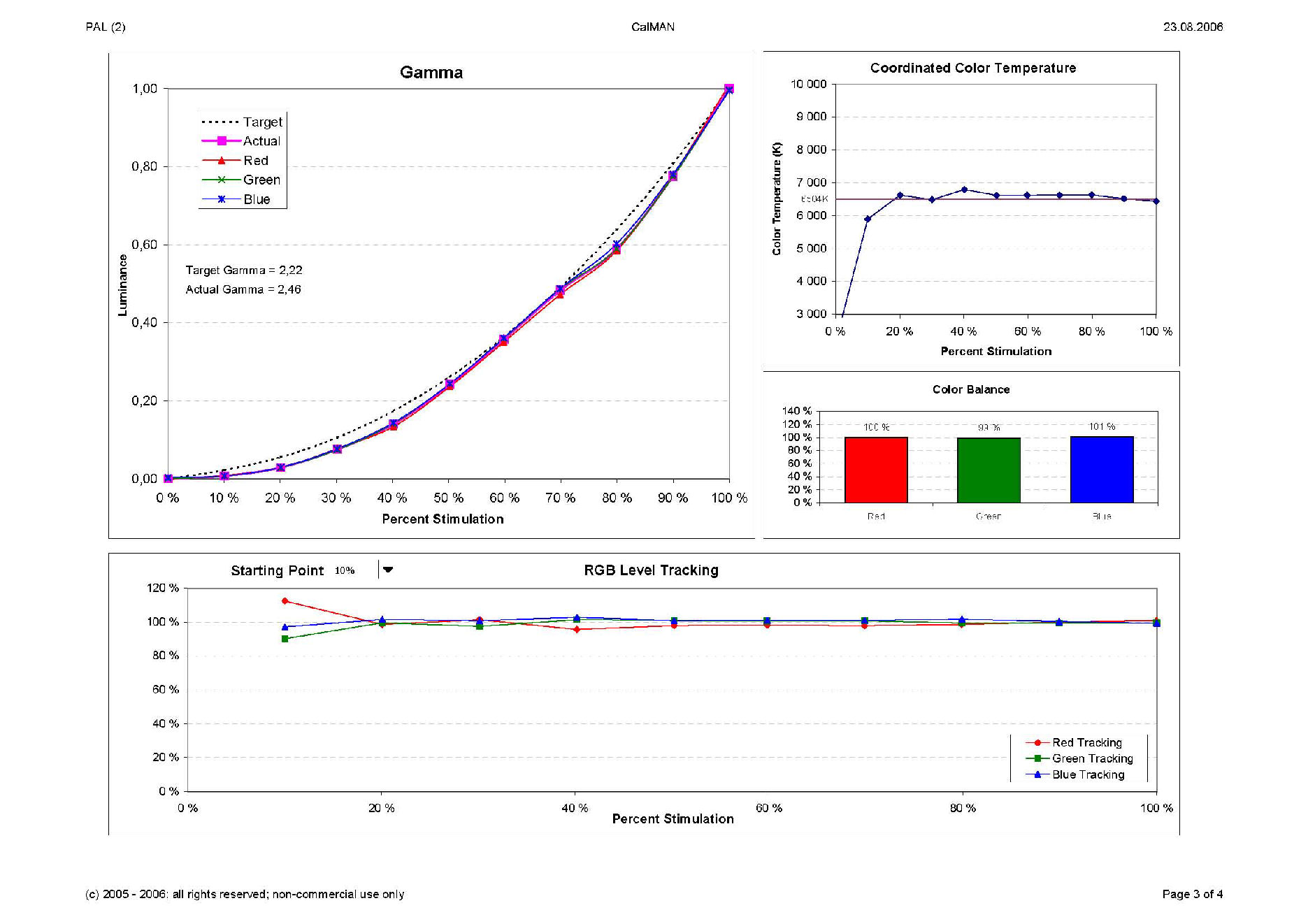Click the color temperature data point at 40%

point(964,189)
